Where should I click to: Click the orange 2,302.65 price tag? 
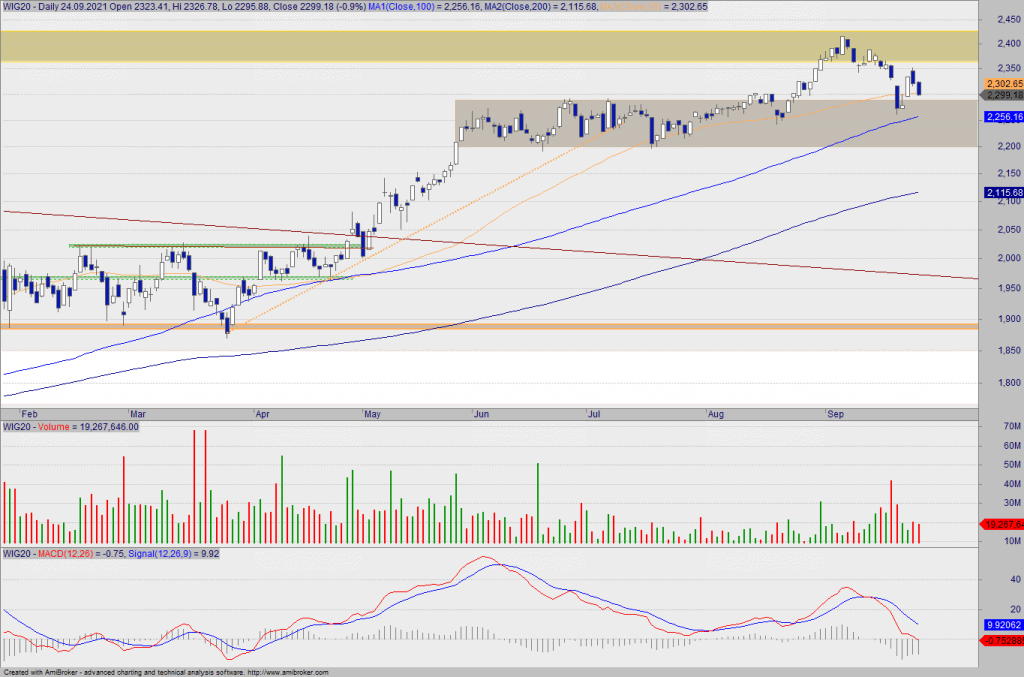[1003, 83]
